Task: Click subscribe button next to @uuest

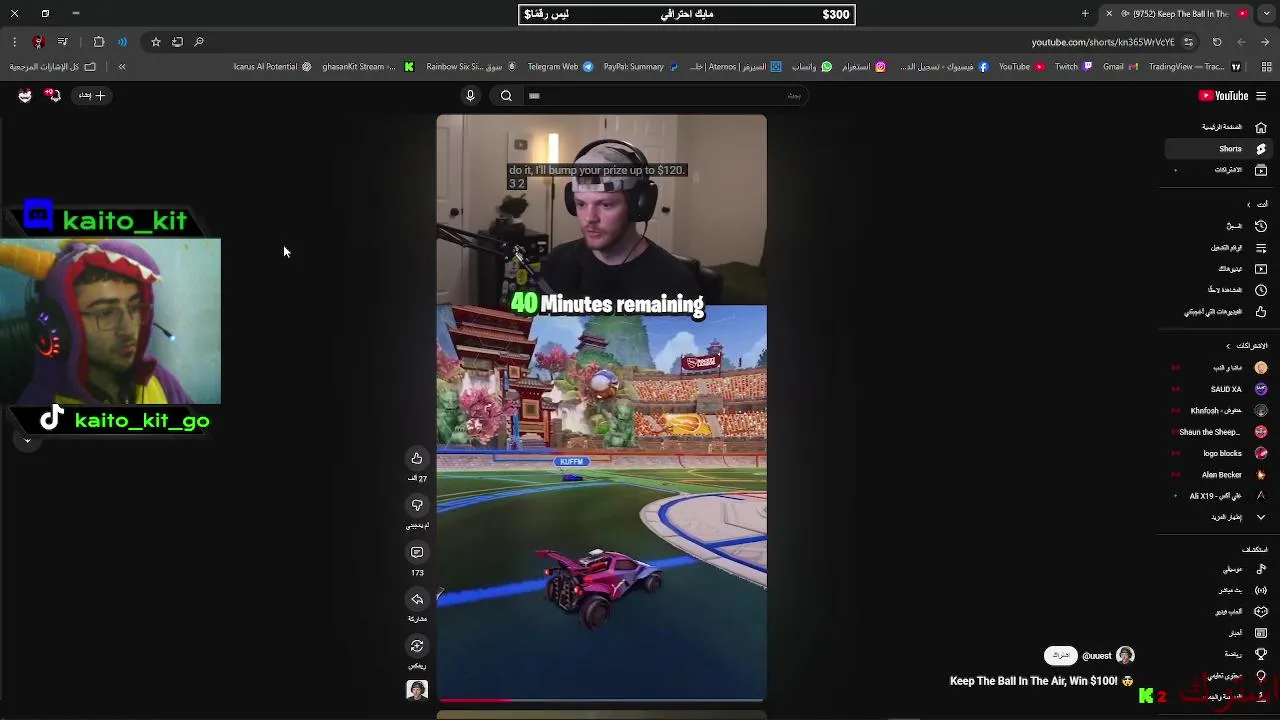Action: click(x=1061, y=656)
